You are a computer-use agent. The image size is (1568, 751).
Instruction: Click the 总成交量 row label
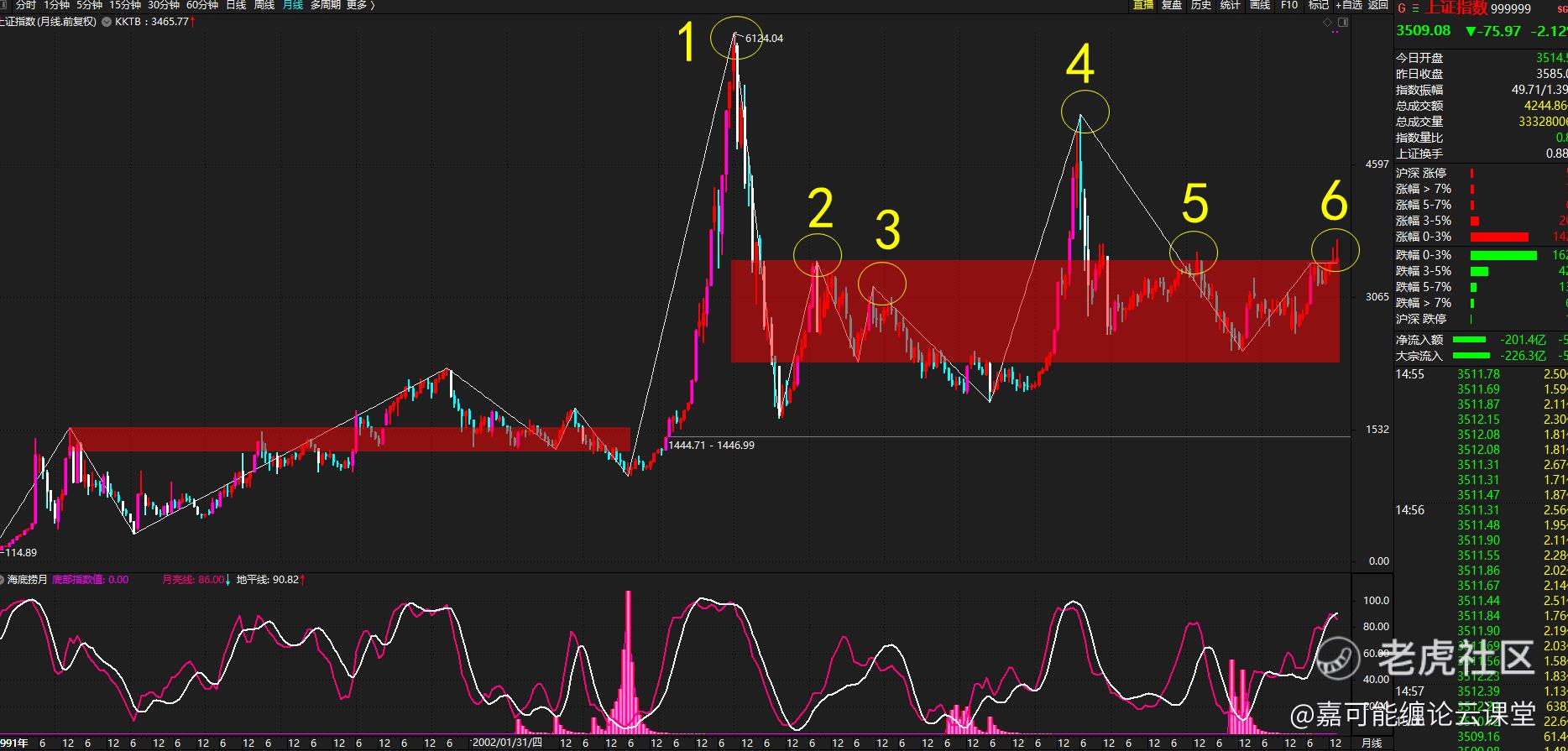point(1419,122)
